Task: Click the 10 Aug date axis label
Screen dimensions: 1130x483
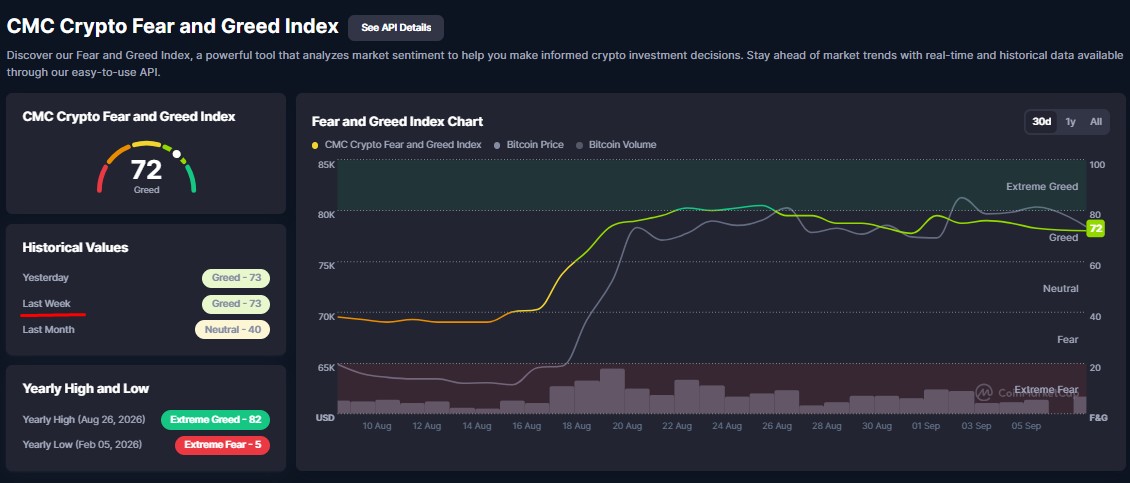Action: coord(377,426)
